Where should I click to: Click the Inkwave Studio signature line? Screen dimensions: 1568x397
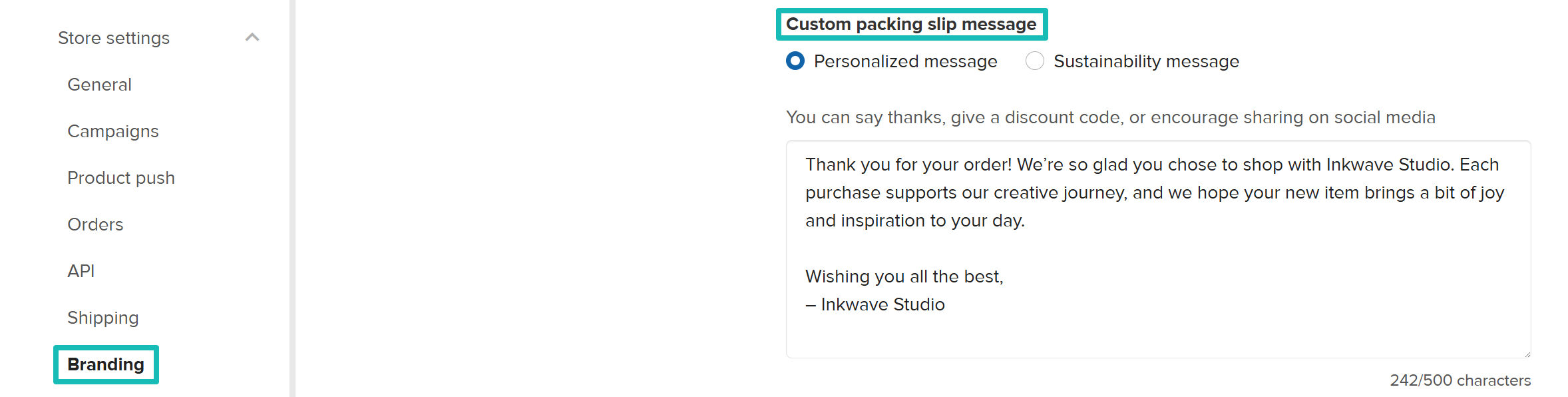[x=875, y=304]
